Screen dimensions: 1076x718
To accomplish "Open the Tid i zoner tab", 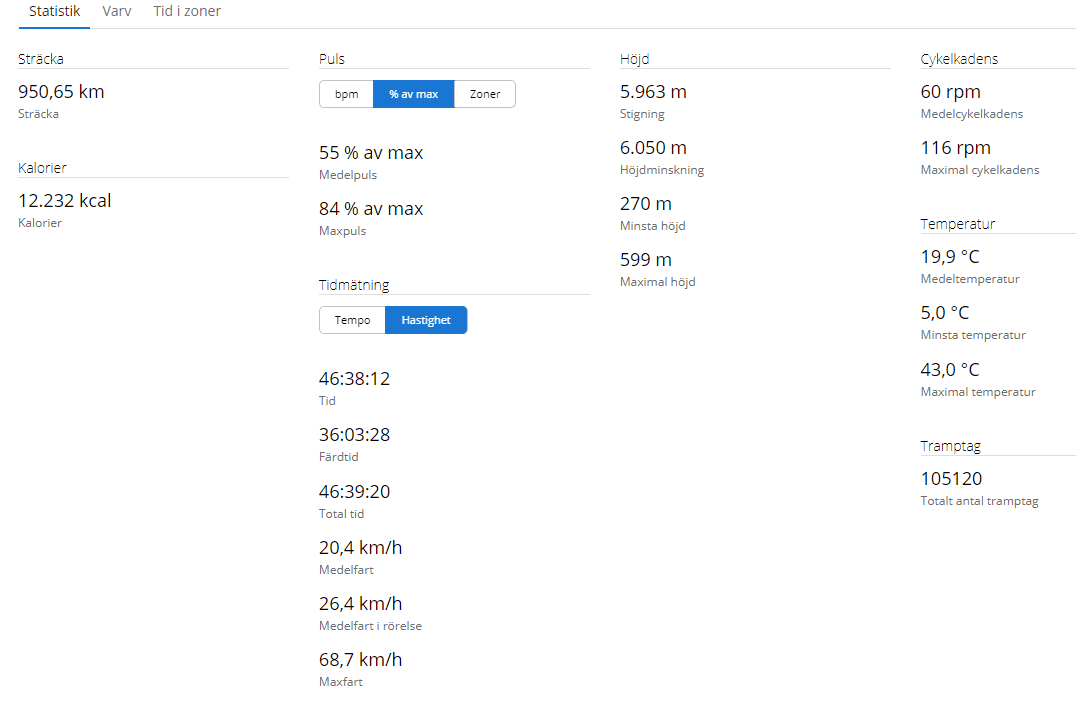I will (x=187, y=12).
